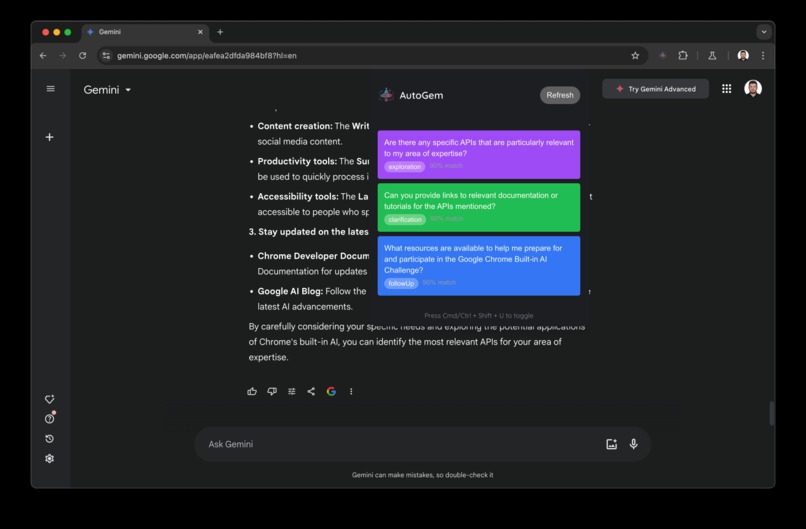Open Chrome Labs flask icon
Viewport: 806px width, 529px height.
tap(712, 56)
